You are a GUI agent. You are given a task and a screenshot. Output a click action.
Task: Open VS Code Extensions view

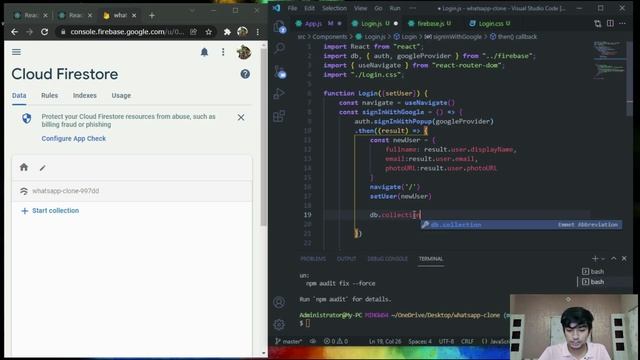279,116
